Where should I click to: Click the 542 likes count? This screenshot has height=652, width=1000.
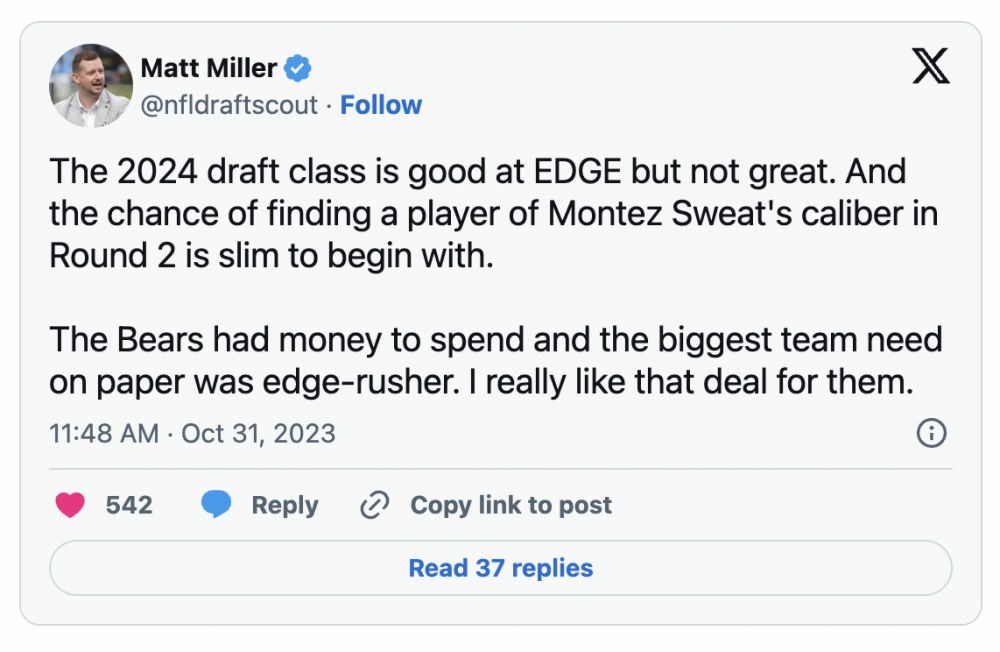pyautogui.click(x=129, y=505)
